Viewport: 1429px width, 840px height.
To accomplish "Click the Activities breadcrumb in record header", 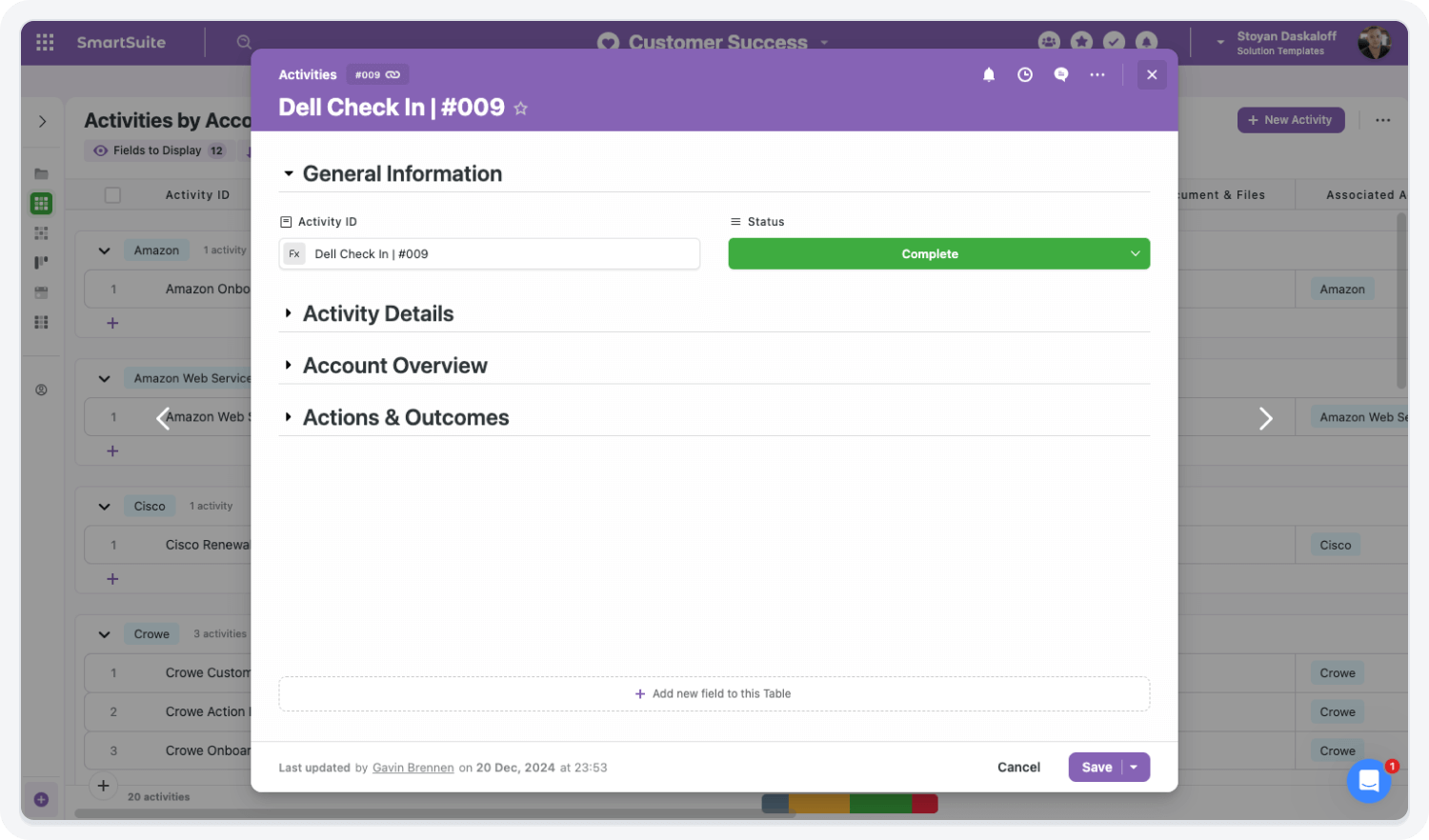I will [308, 74].
